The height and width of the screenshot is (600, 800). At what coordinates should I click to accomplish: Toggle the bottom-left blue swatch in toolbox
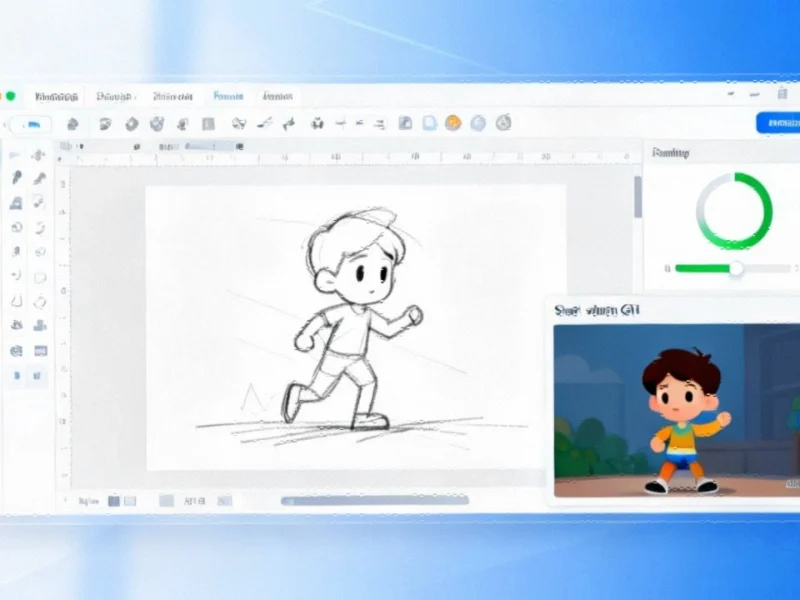pos(17,376)
